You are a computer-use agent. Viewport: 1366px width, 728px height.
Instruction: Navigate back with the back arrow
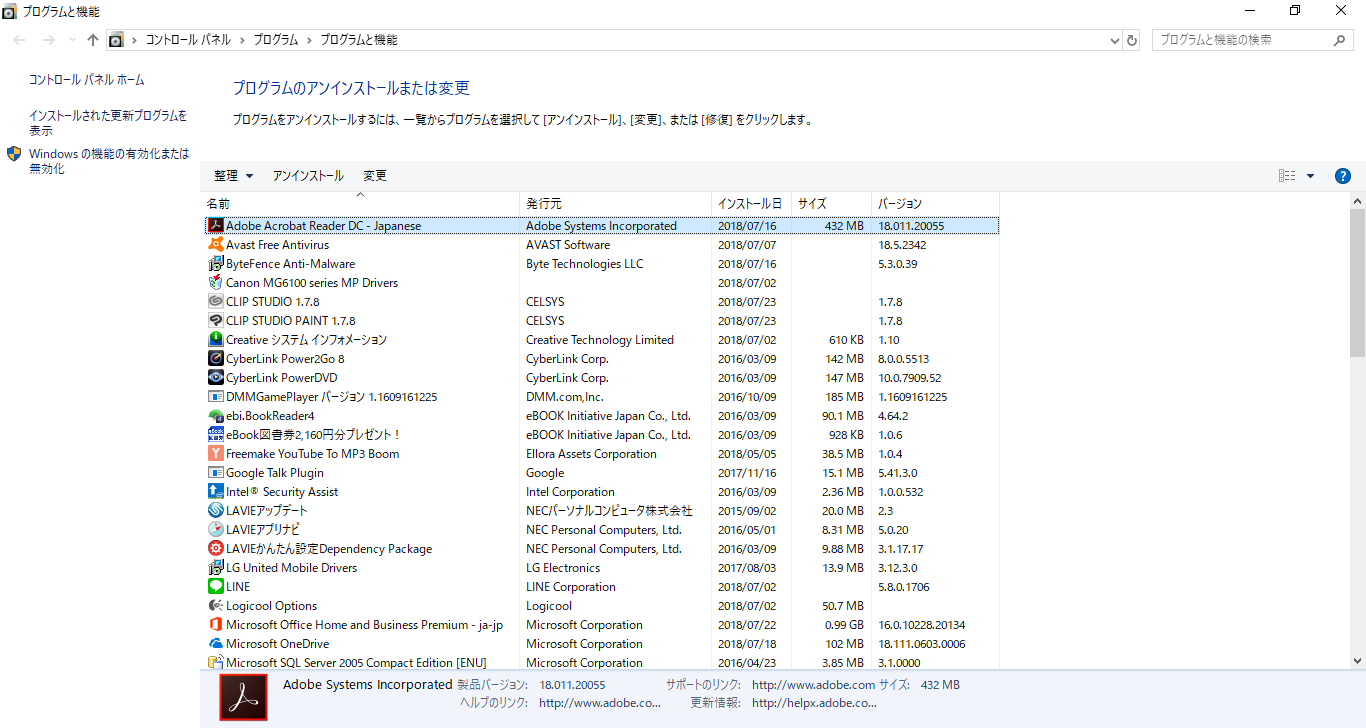21,40
